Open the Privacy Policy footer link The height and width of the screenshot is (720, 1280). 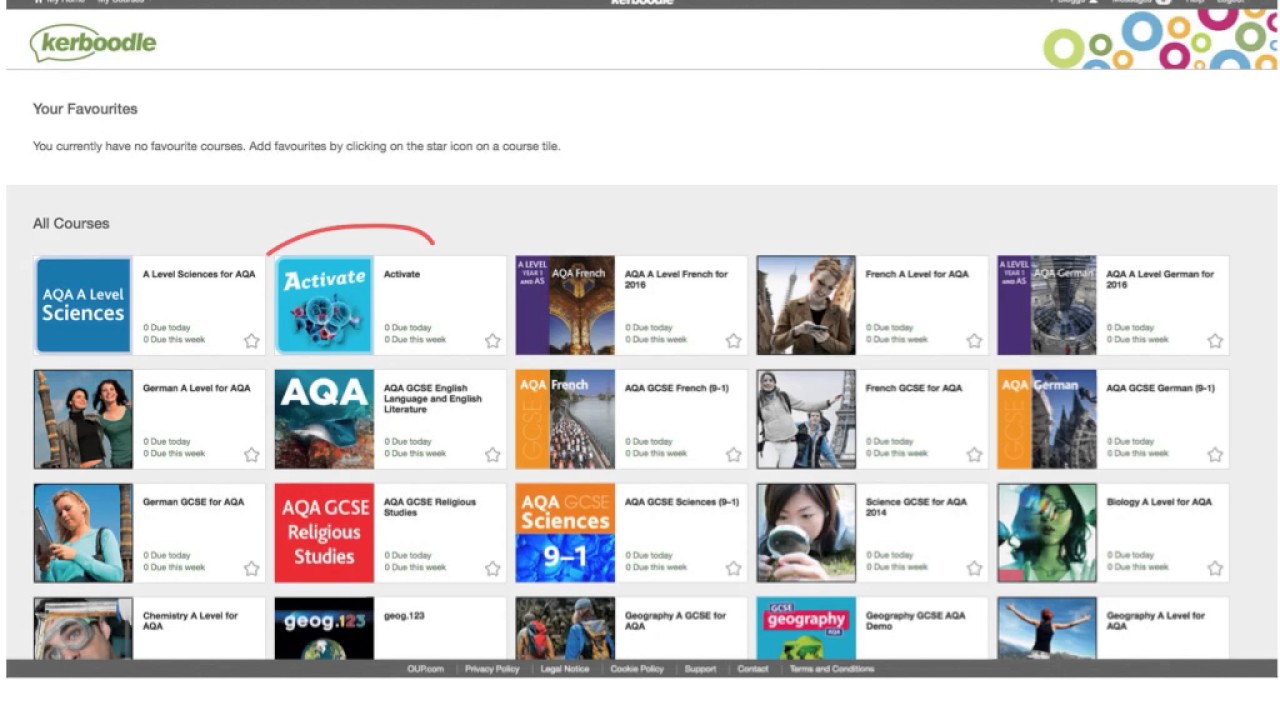492,669
